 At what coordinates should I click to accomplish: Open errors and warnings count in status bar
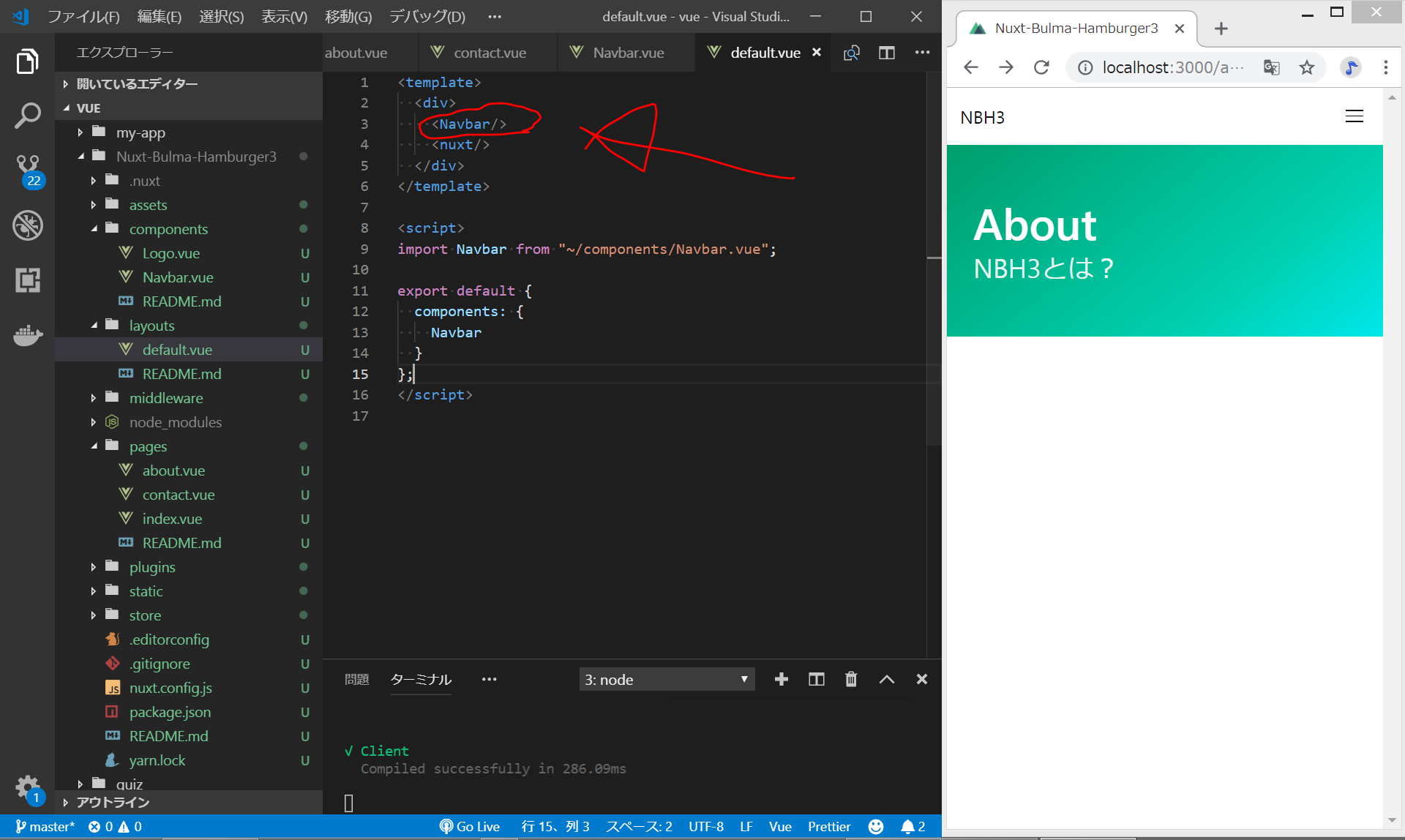click(x=115, y=826)
